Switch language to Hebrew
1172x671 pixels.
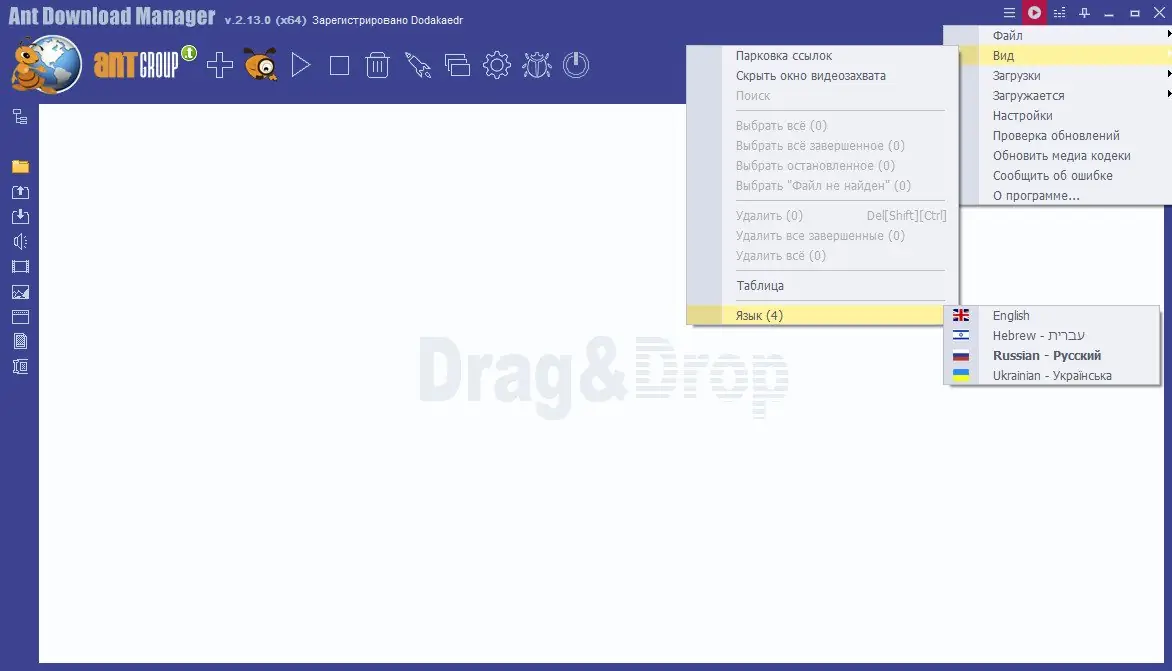(x=1052, y=336)
